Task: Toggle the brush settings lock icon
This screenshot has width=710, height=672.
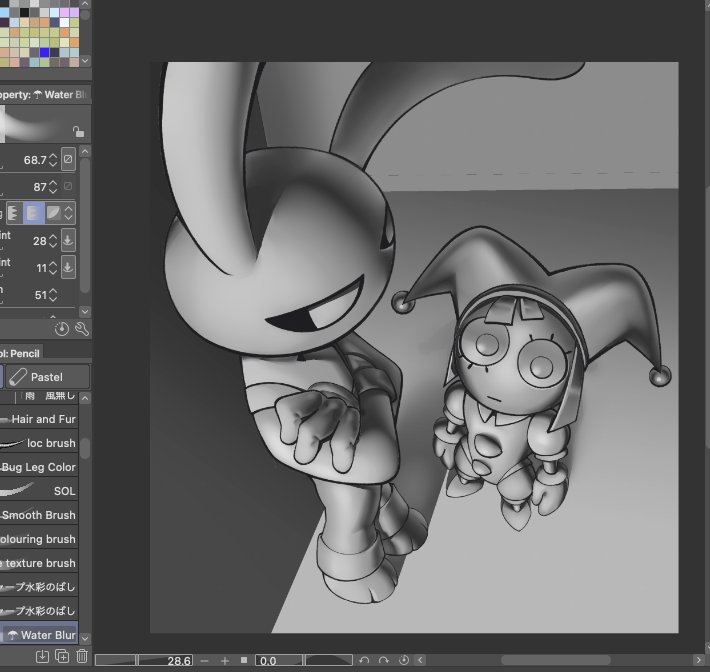Action: point(78,131)
